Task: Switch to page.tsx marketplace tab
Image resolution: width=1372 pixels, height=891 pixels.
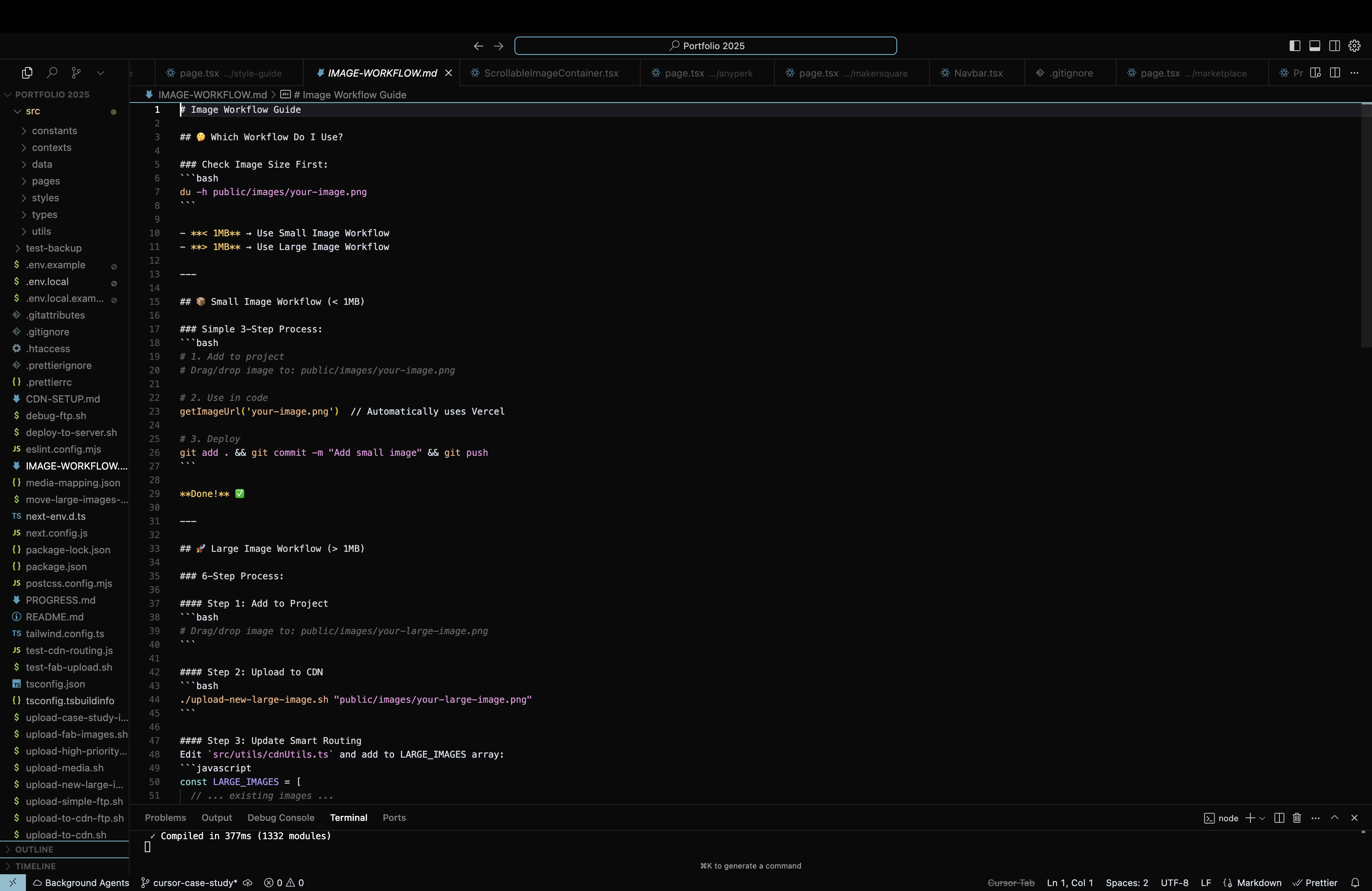Action: 1193,73
